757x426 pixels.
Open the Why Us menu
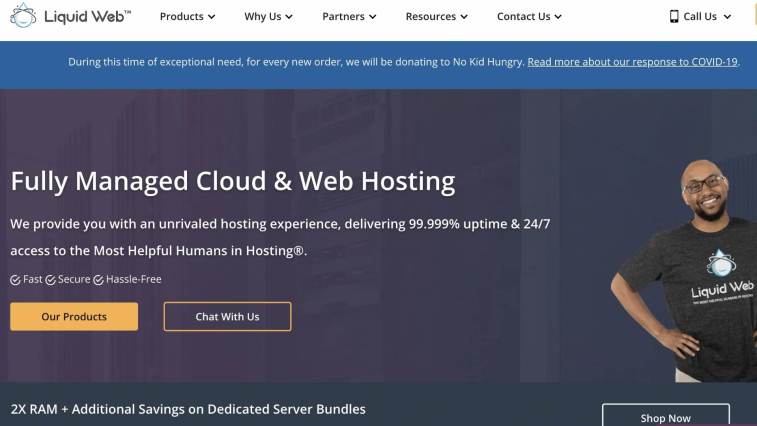click(x=268, y=16)
